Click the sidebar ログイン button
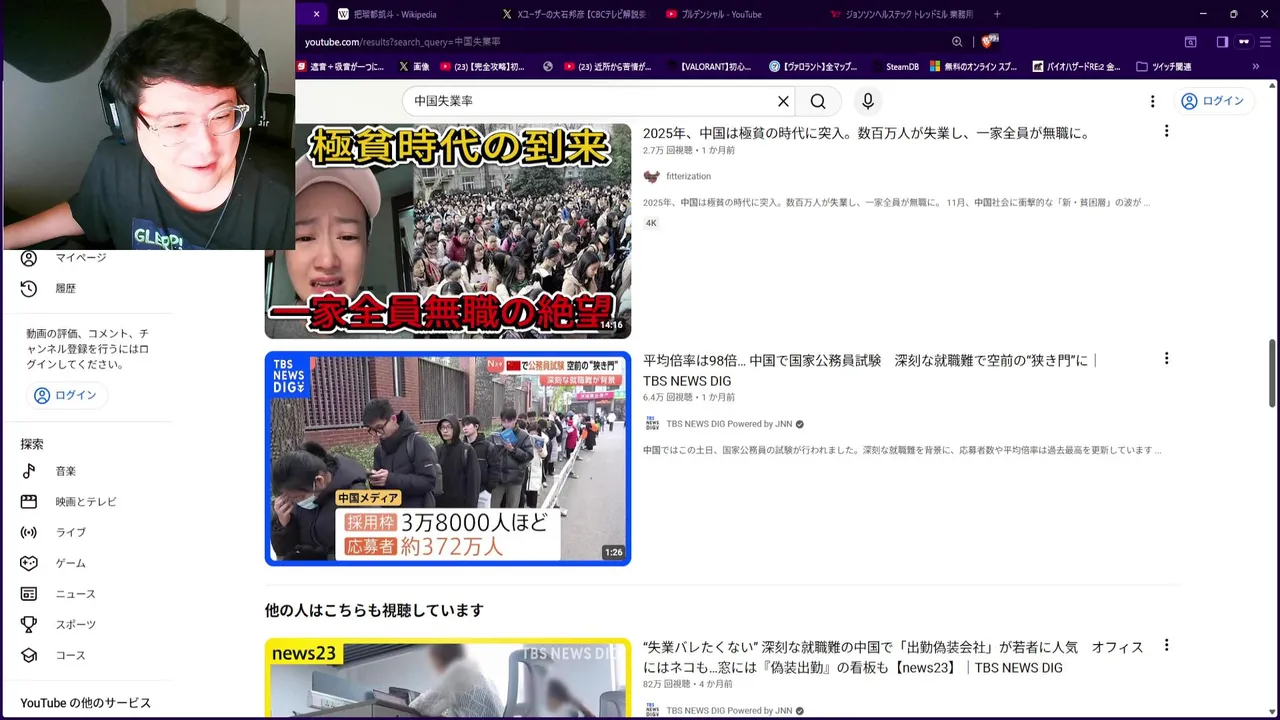Image resolution: width=1280 pixels, height=720 pixels. [66, 395]
